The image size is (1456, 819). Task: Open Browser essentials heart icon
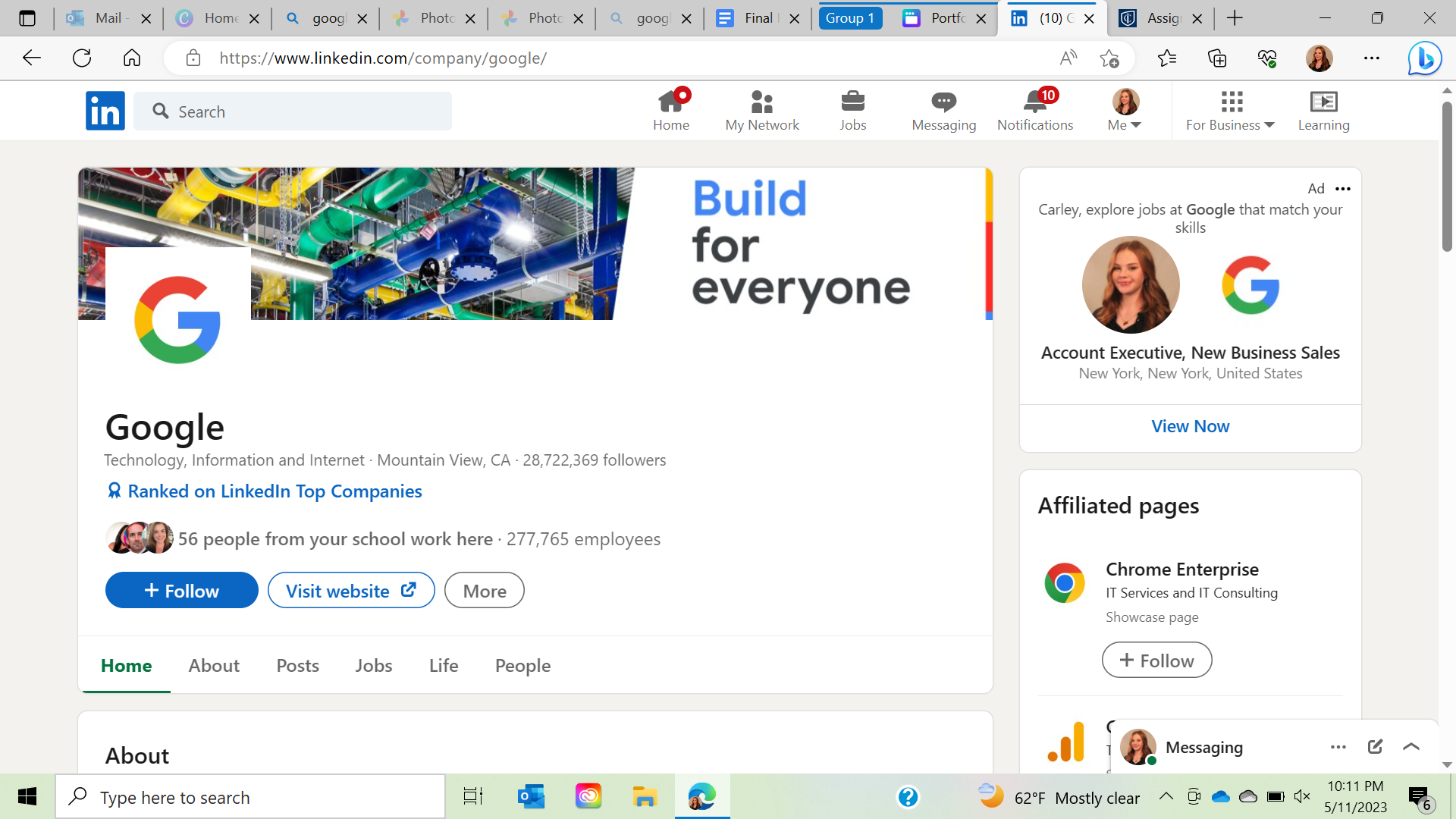1267,58
